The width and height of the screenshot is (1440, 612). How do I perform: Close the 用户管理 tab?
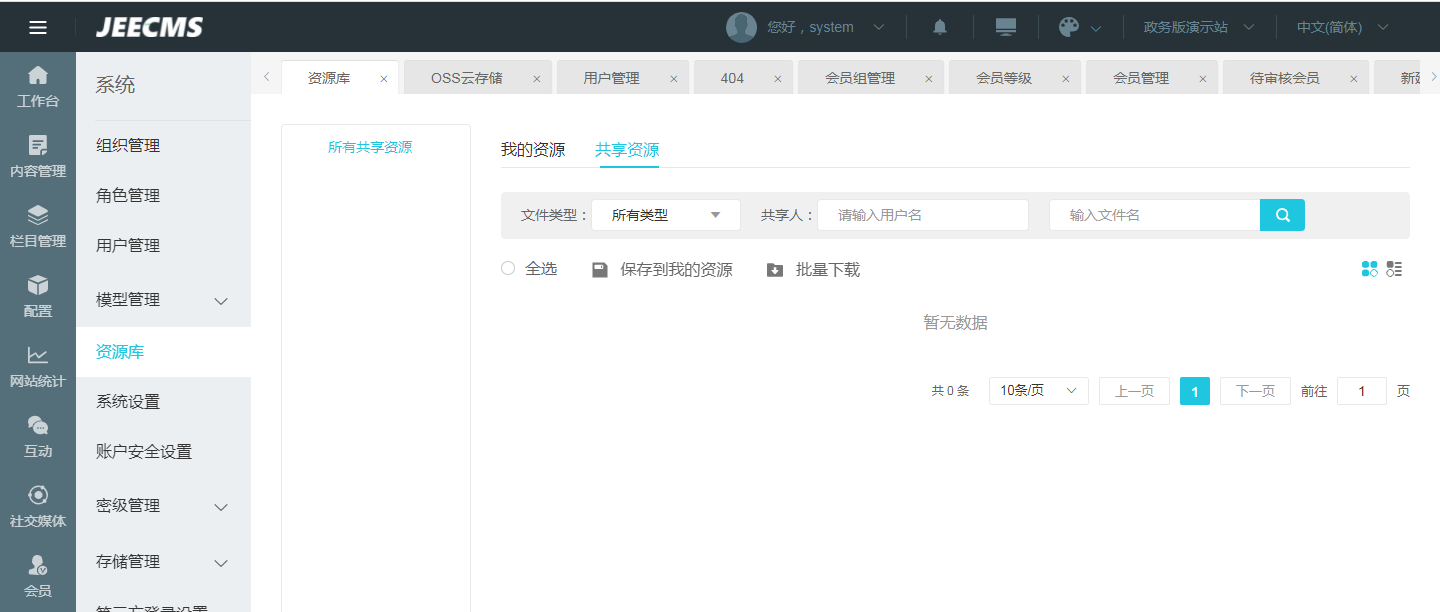point(673,79)
